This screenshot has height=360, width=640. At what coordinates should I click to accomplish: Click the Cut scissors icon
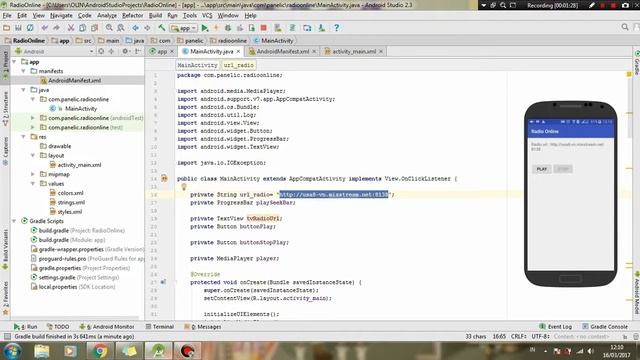click(x=71, y=28)
